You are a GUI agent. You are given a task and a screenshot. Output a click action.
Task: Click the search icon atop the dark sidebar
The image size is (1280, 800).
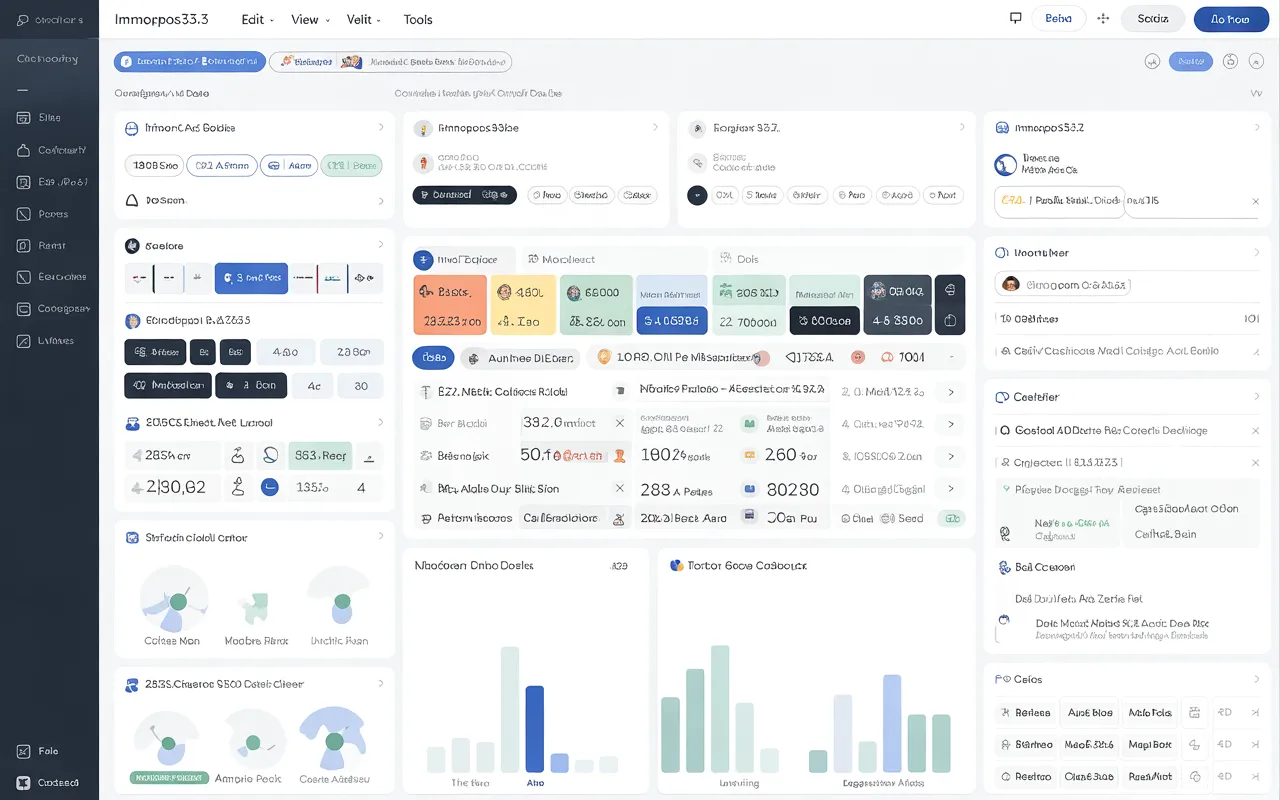22,20
